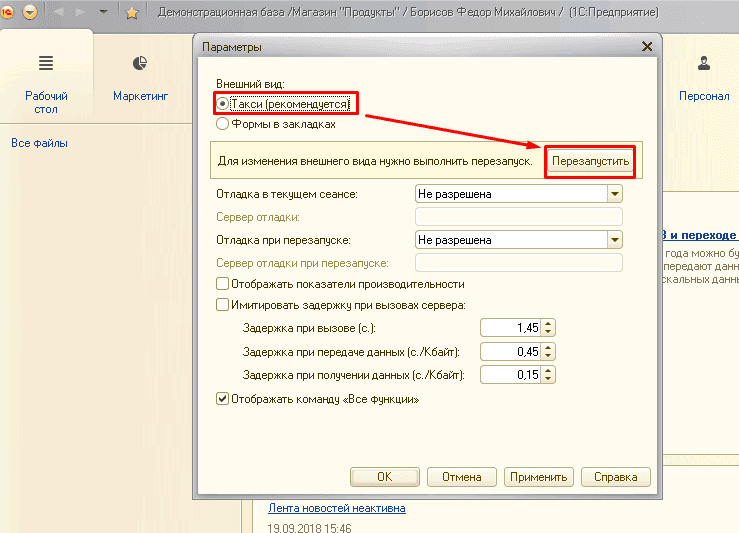Image resolution: width=739 pixels, height=533 pixels.
Task: Open the Лента новостей неактивна link
Action: [336, 508]
